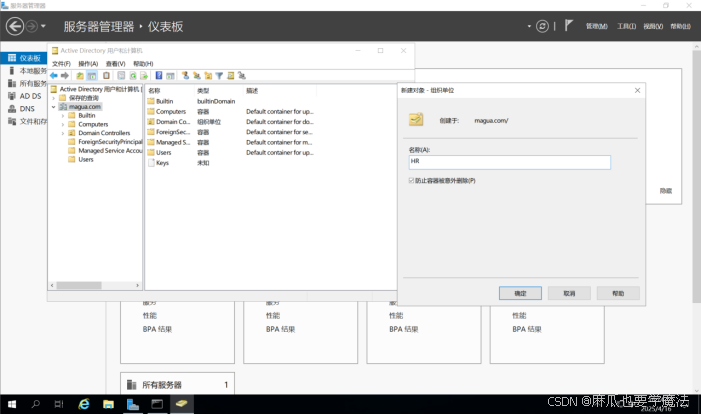The image size is (701, 415).
Task: Open the navigation history dropdown in Server Manager
Action: pyautogui.click(x=43, y=26)
